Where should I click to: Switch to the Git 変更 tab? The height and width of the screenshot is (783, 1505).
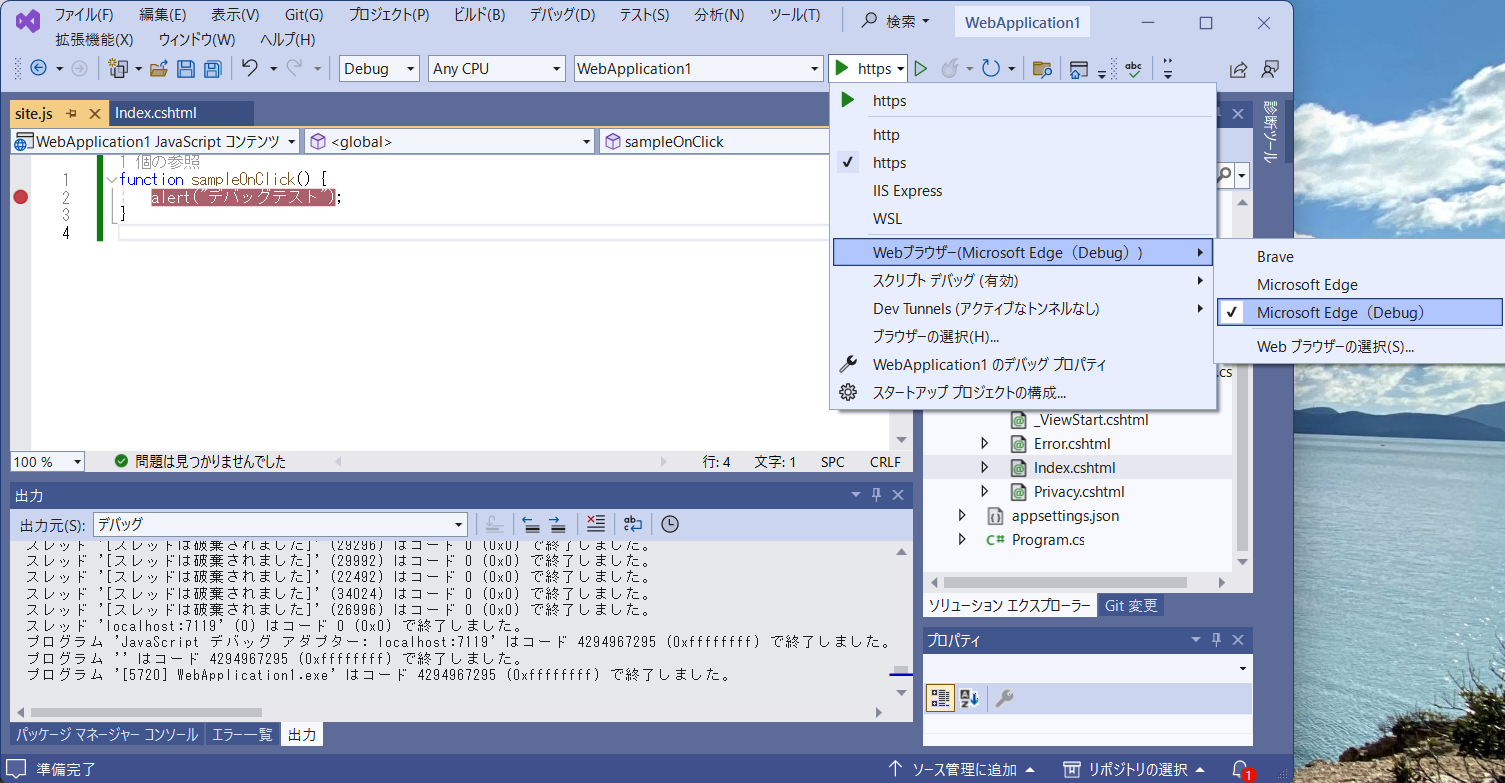(1131, 606)
